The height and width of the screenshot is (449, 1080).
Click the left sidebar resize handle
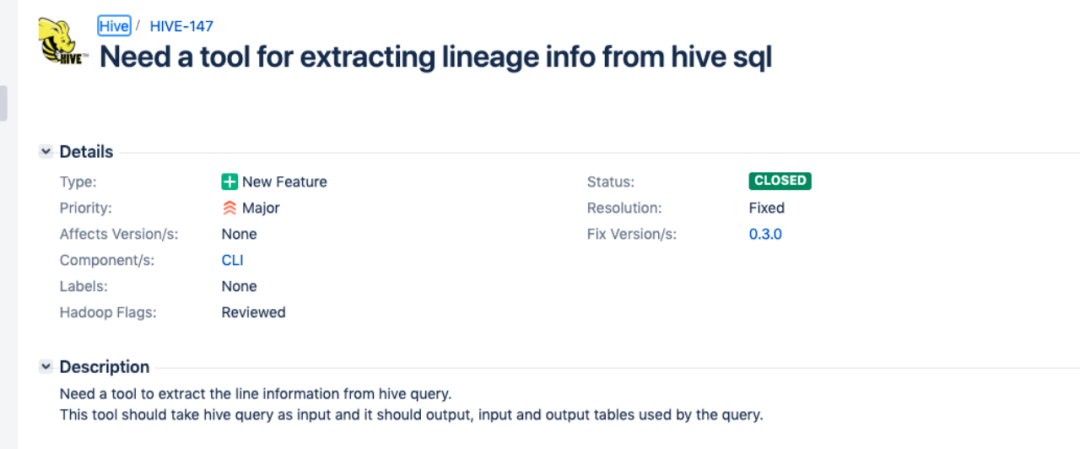4,104
